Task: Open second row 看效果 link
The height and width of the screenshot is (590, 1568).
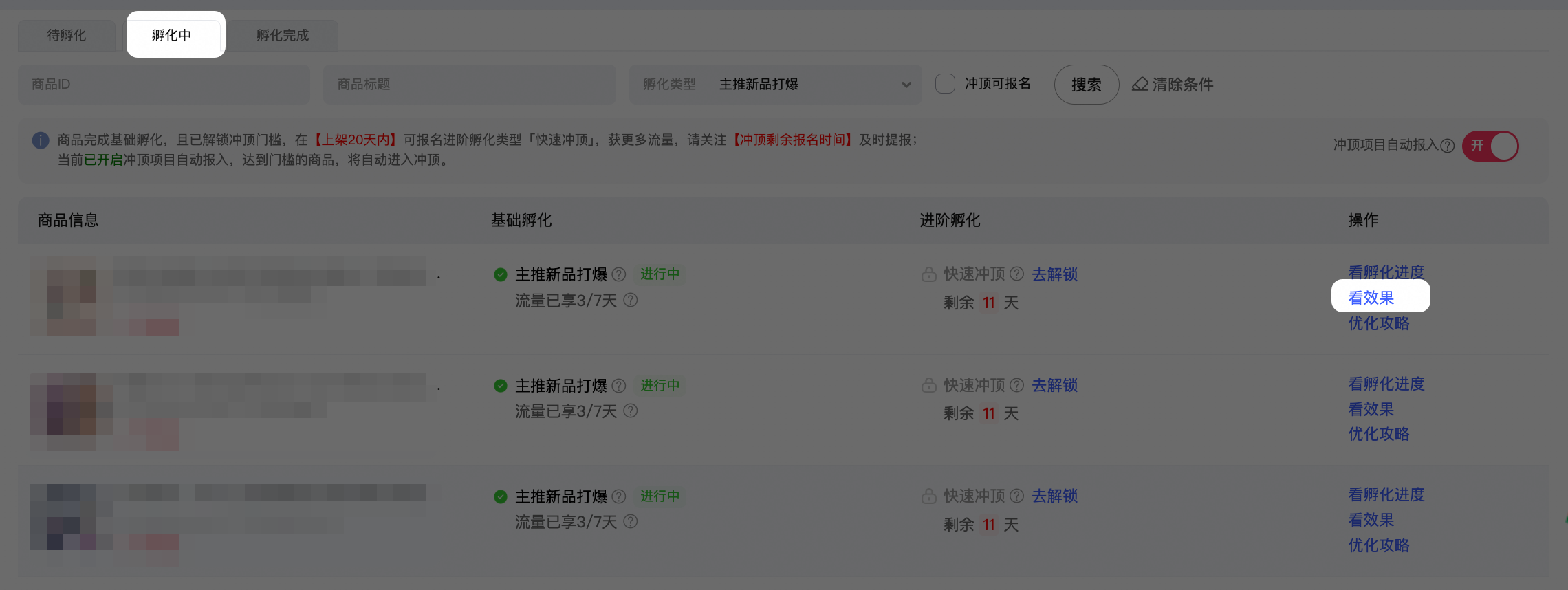Action: [1371, 409]
